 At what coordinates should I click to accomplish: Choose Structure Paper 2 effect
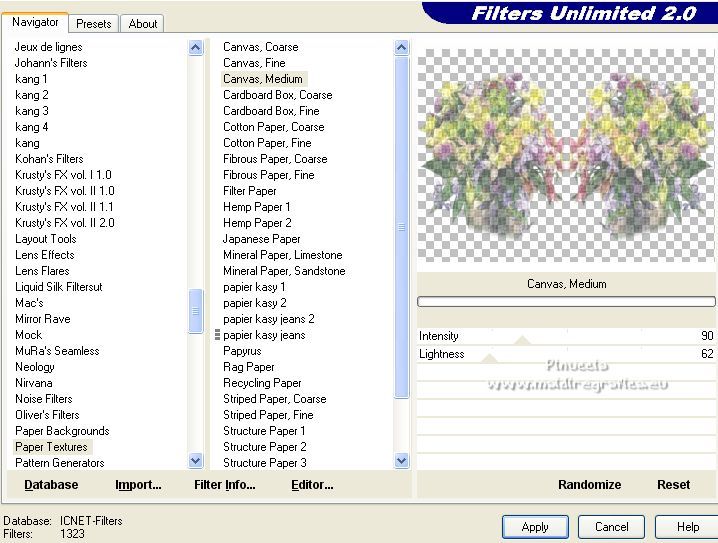click(265, 447)
